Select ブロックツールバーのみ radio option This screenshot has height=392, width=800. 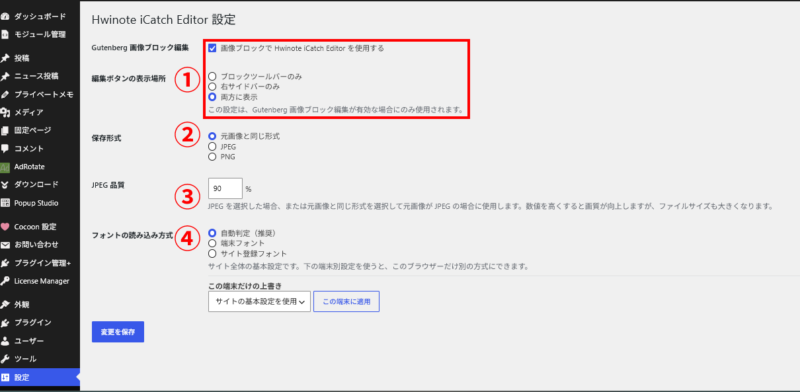coord(212,77)
